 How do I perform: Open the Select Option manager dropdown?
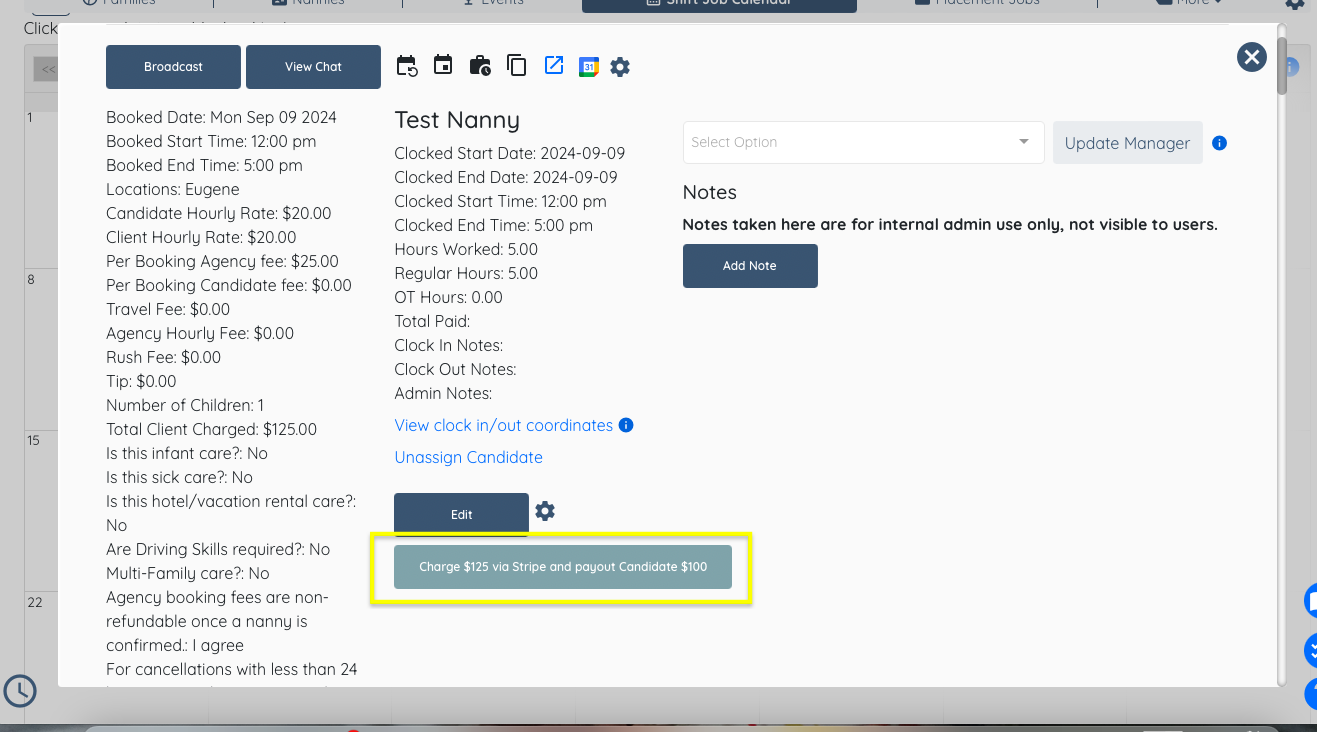point(863,142)
